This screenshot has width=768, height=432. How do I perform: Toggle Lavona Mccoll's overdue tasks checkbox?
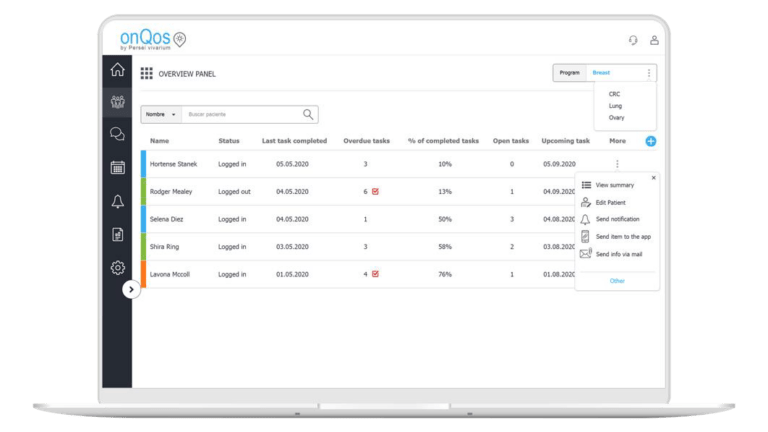375,273
